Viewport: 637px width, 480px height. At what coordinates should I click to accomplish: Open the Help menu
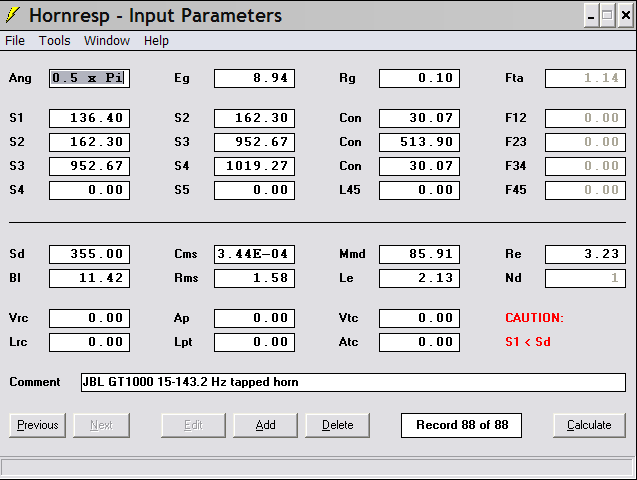(156, 41)
